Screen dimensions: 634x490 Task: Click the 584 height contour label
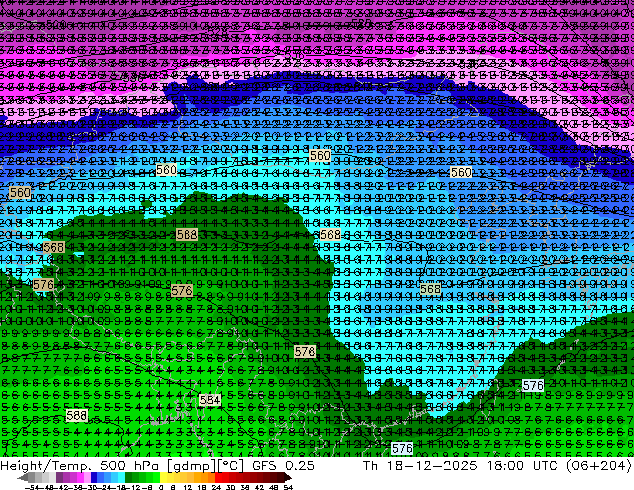(x=210, y=400)
